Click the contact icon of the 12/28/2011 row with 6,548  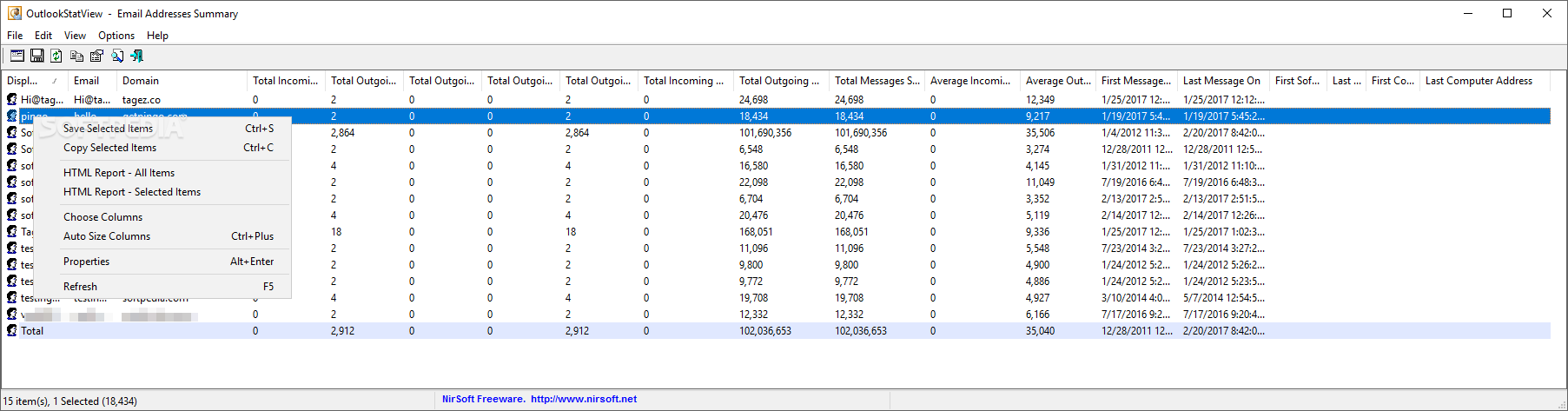coord(12,149)
